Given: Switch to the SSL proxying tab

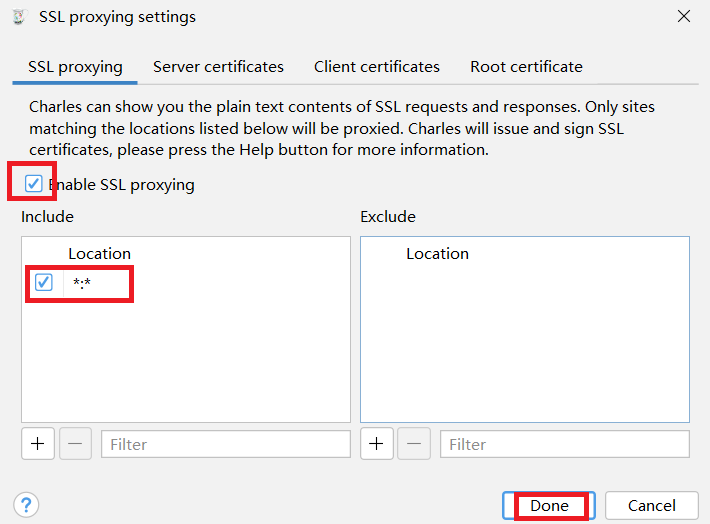Looking at the screenshot, I should [x=75, y=67].
